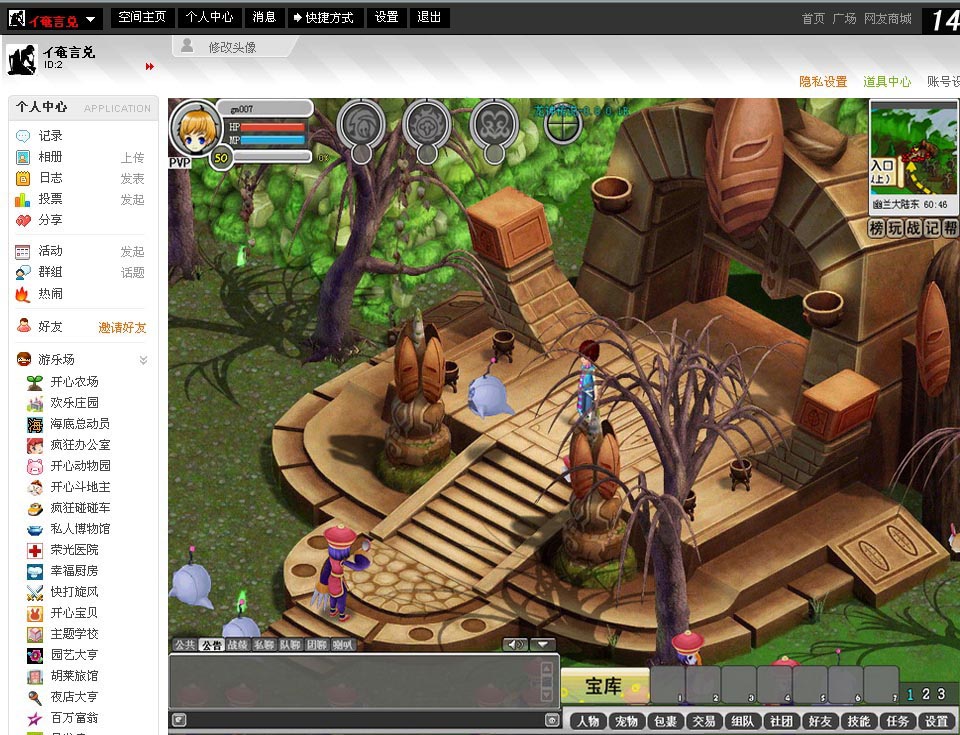The height and width of the screenshot is (735, 960).
Task: Select the 队聊 chat tab
Action: coord(290,645)
